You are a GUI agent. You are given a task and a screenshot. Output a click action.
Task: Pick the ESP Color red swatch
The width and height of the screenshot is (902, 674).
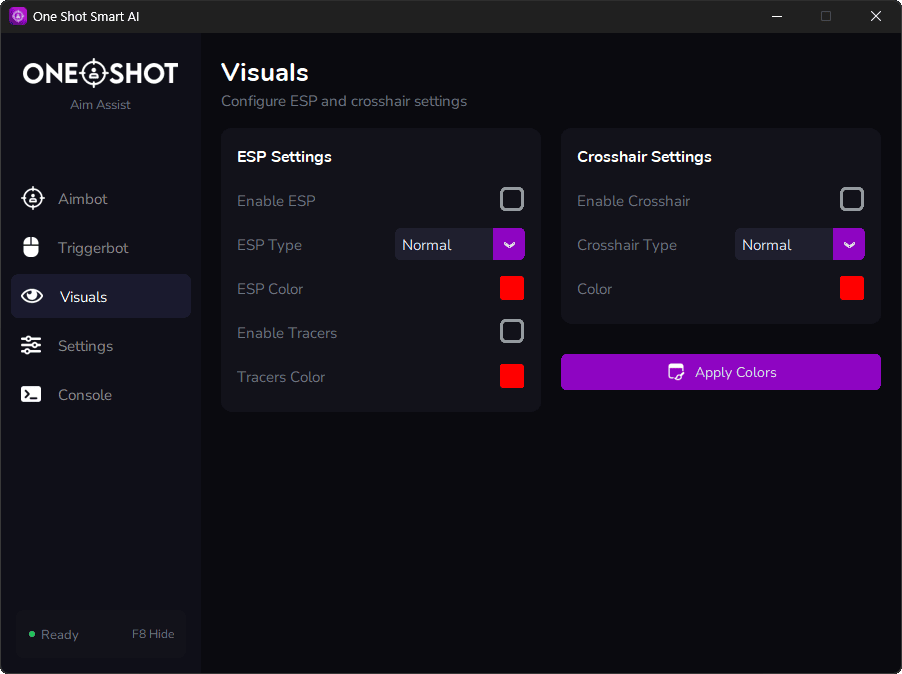512,289
